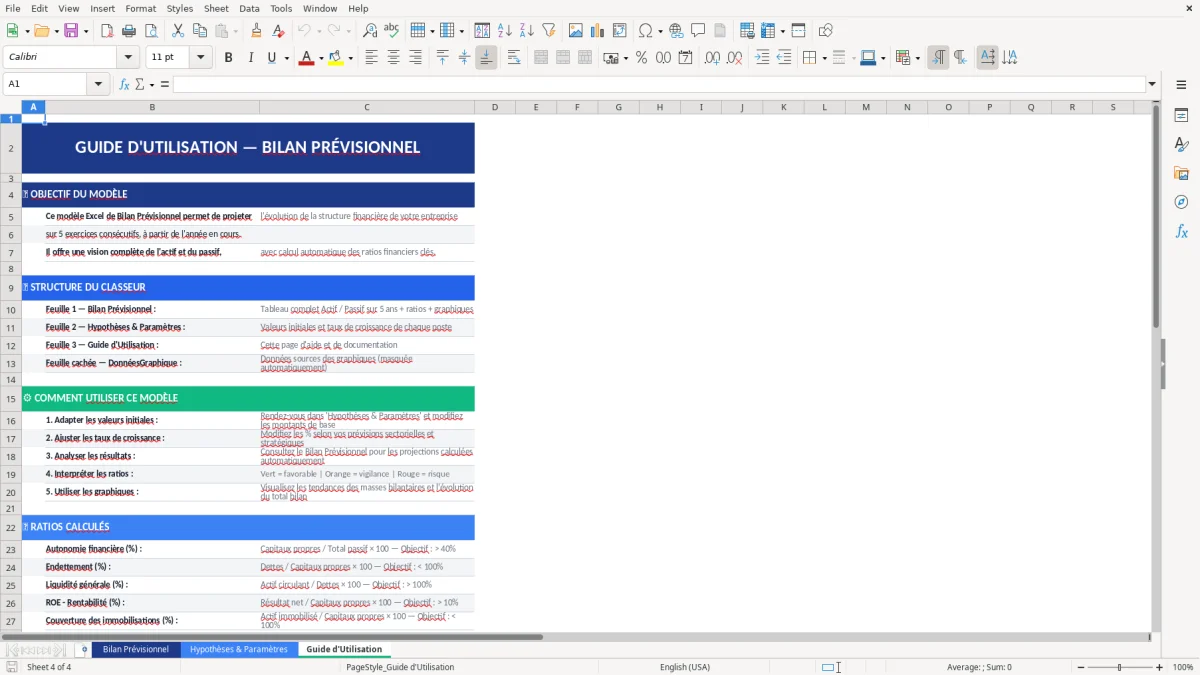Select the highlighting color swatch
Image resolution: width=1200 pixels, height=675 pixels.
(336, 57)
